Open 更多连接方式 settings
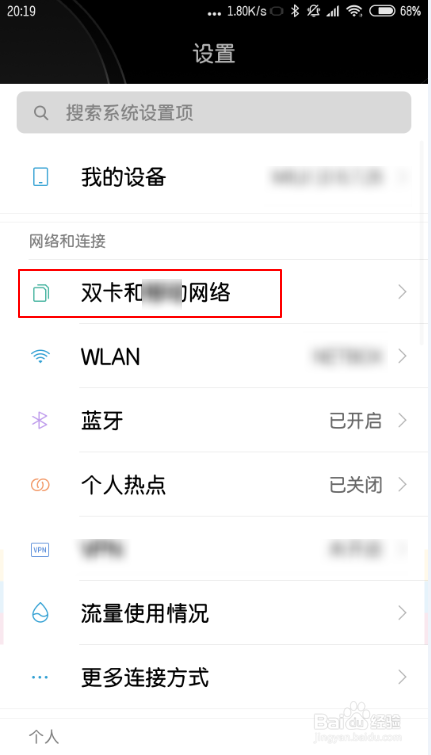431x755 pixels. pos(214,677)
